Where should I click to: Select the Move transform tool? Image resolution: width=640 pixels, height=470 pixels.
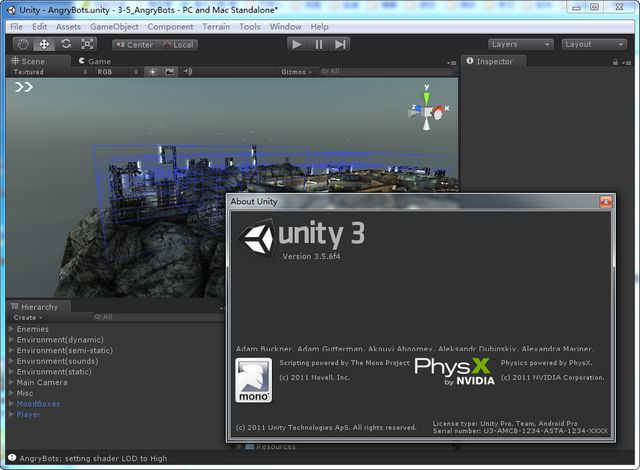point(44,44)
